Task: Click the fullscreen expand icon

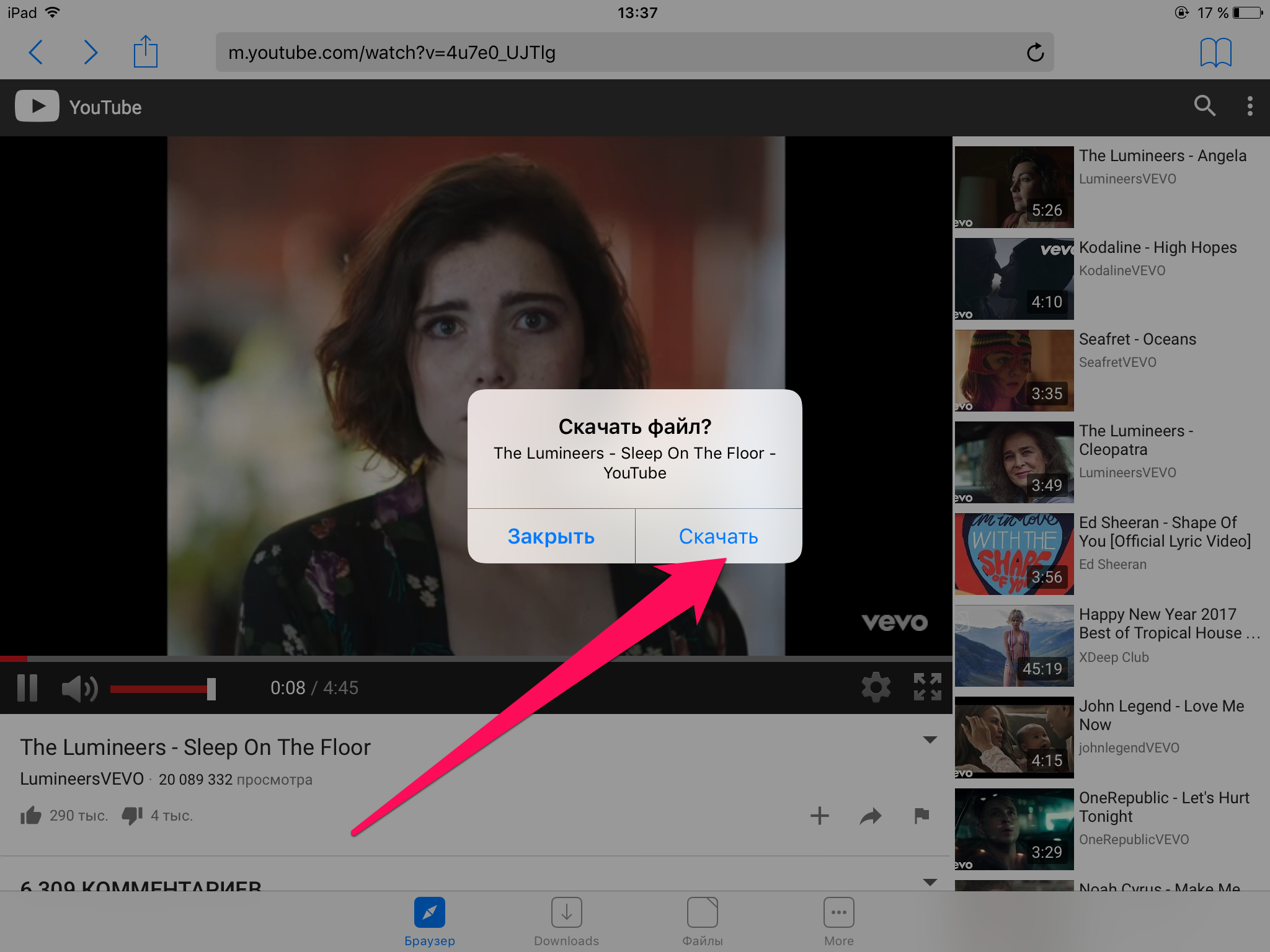Action: coord(928,688)
